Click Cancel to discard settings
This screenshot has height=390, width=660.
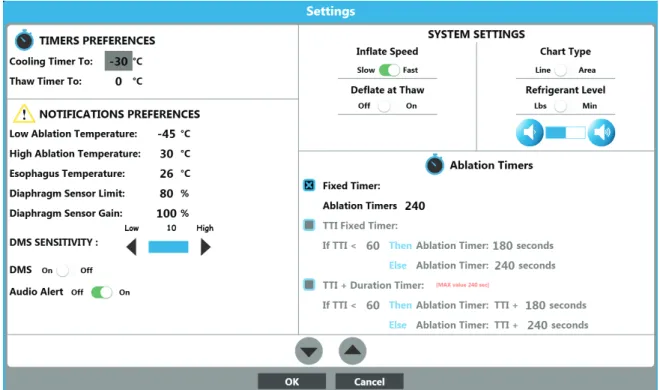[x=369, y=382]
